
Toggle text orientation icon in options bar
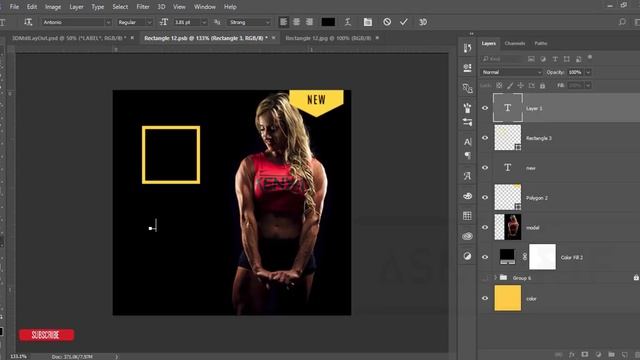(28, 22)
